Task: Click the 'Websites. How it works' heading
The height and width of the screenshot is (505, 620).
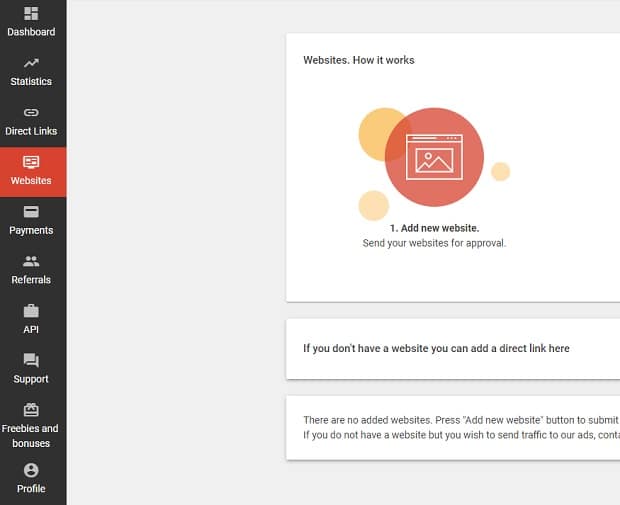Action: pyautogui.click(x=359, y=60)
